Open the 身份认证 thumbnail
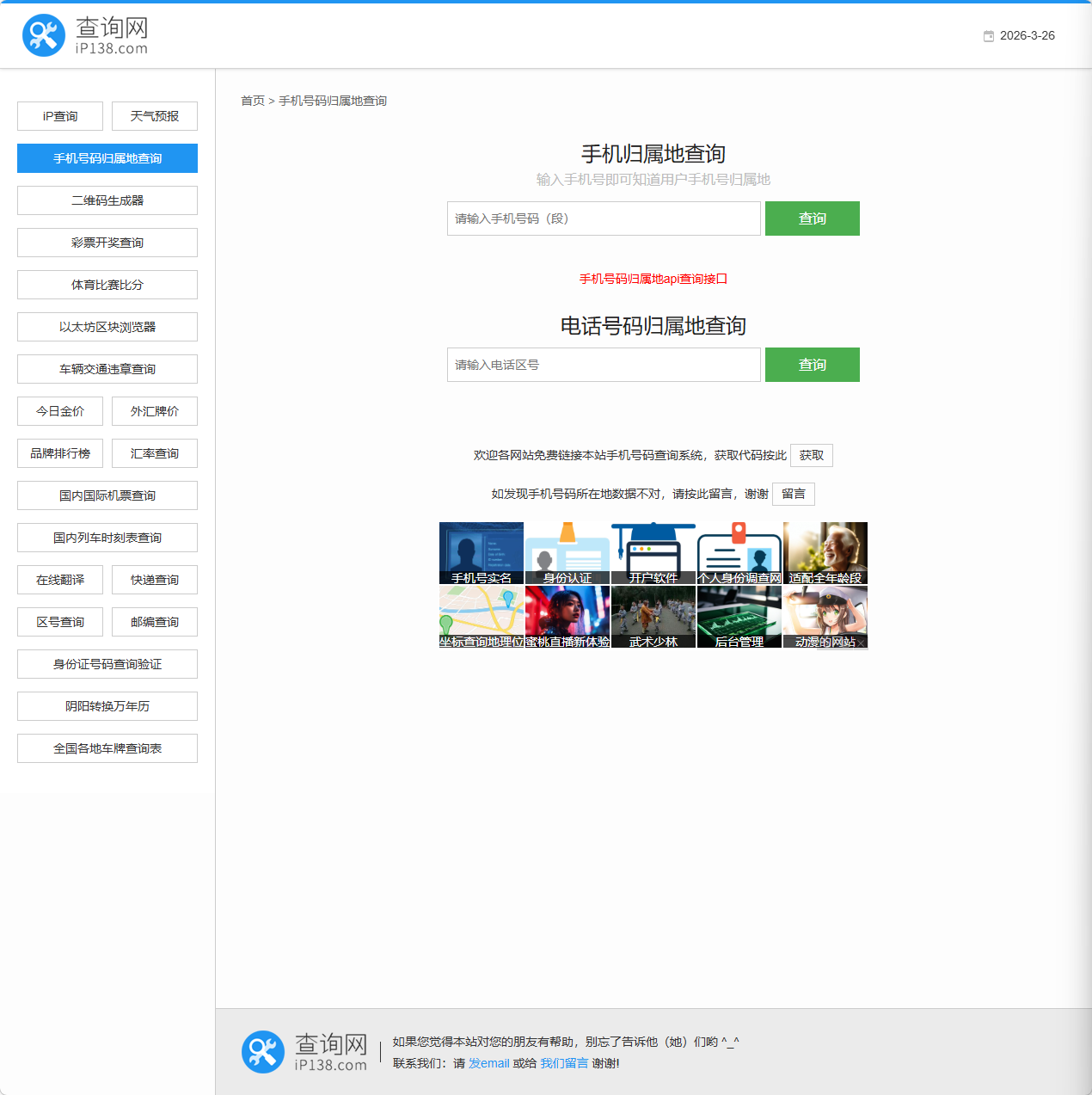Screen dimensions: 1092x1095 567,552
